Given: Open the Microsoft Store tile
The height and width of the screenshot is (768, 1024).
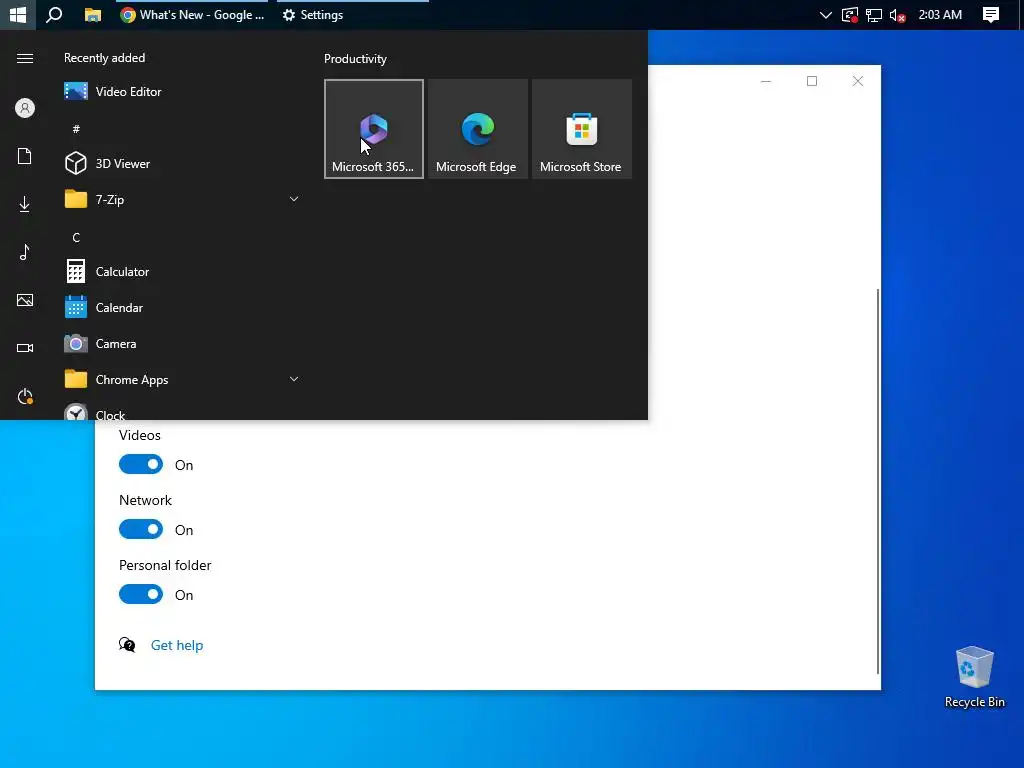Looking at the screenshot, I should click(x=581, y=129).
